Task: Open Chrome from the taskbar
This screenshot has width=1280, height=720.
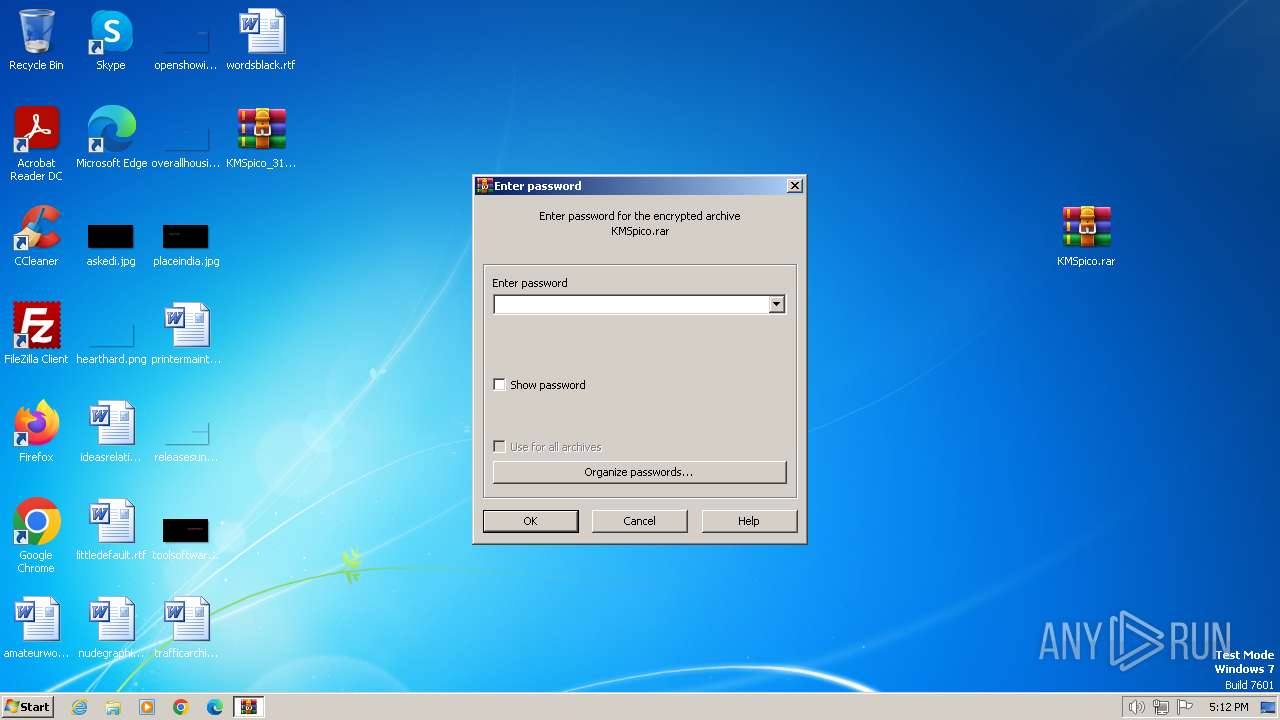Action: click(181, 707)
